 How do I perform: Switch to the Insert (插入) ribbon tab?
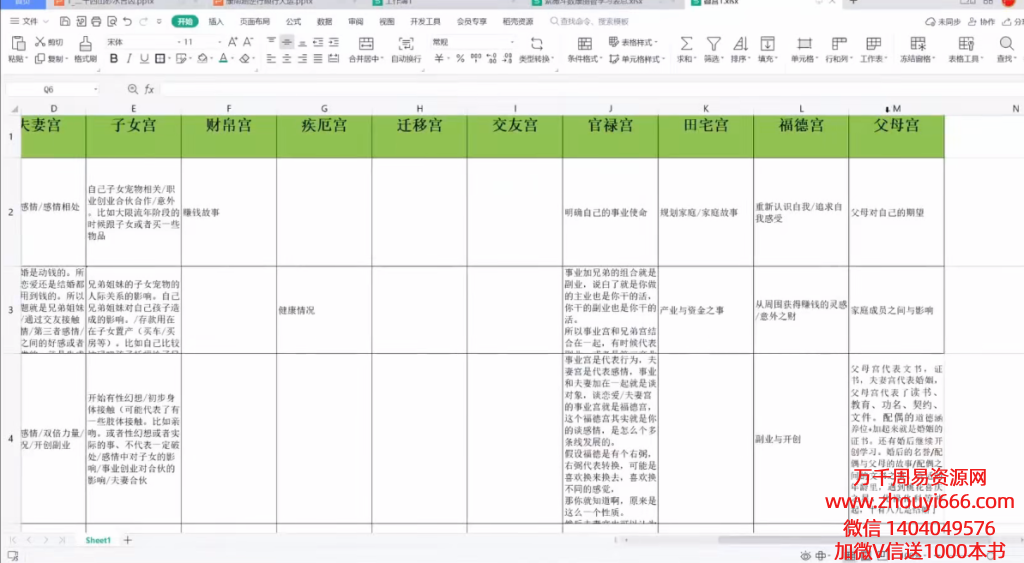pos(216,21)
